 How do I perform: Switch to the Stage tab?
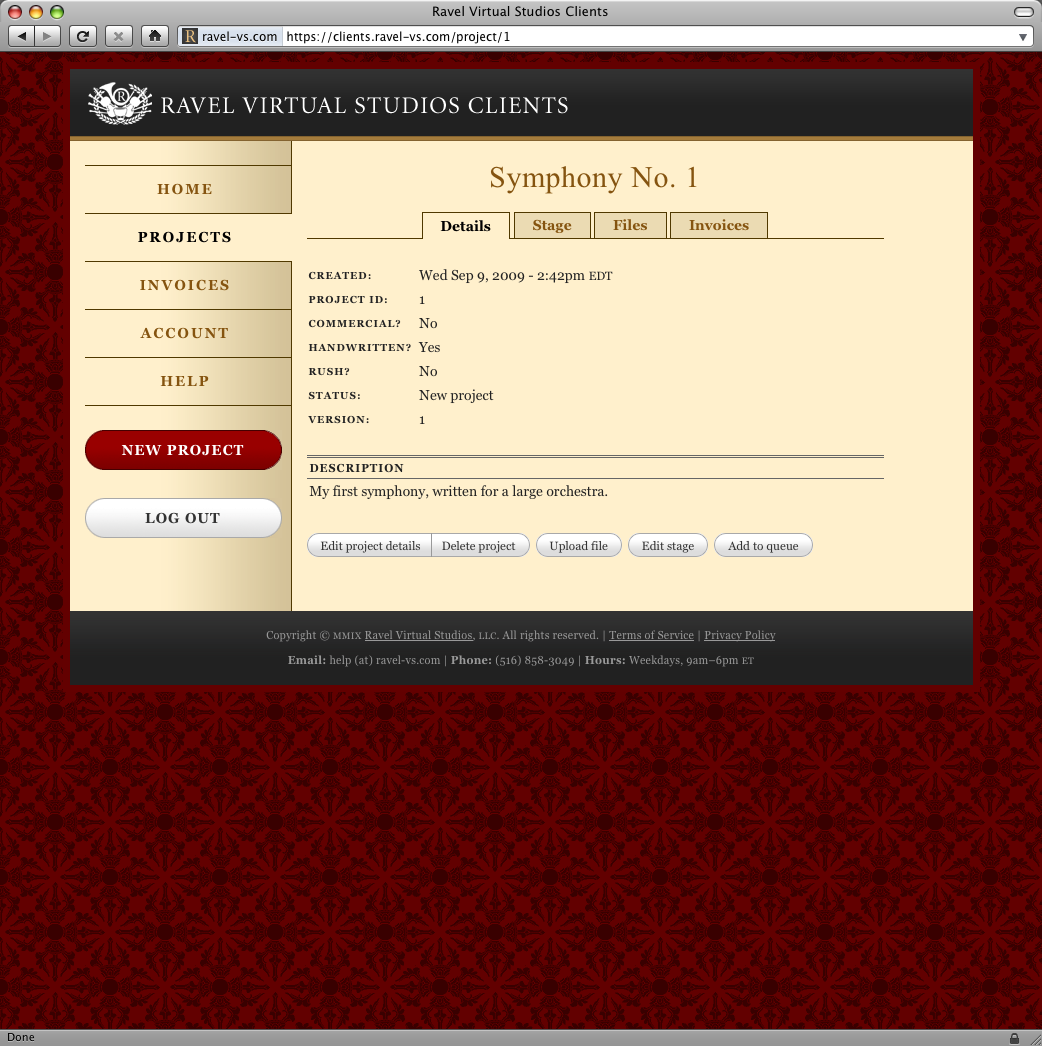[552, 225]
